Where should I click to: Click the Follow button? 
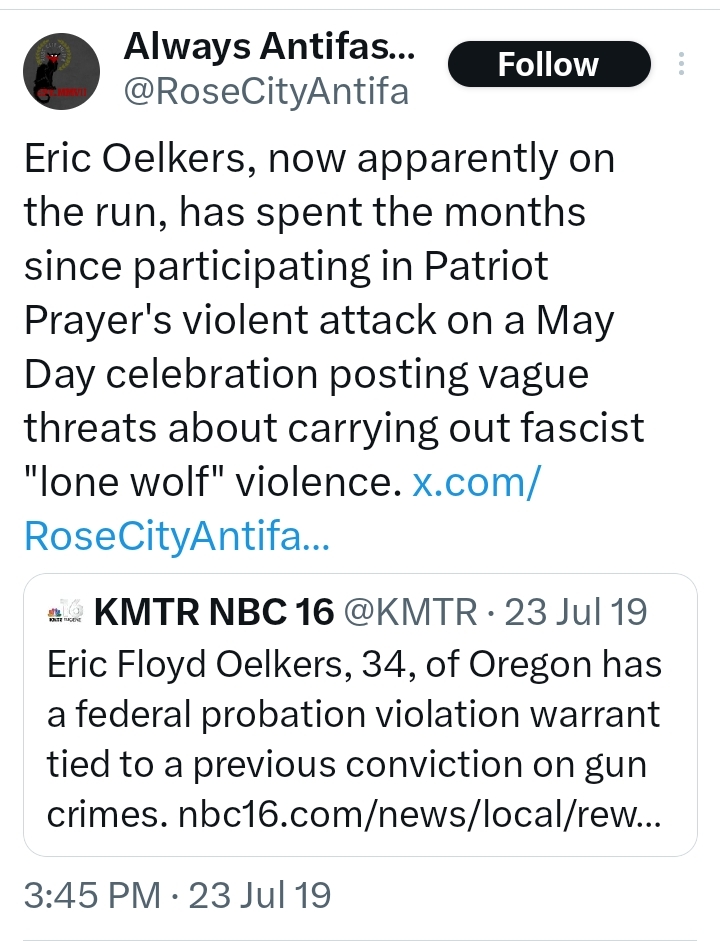tap(548, 65)
